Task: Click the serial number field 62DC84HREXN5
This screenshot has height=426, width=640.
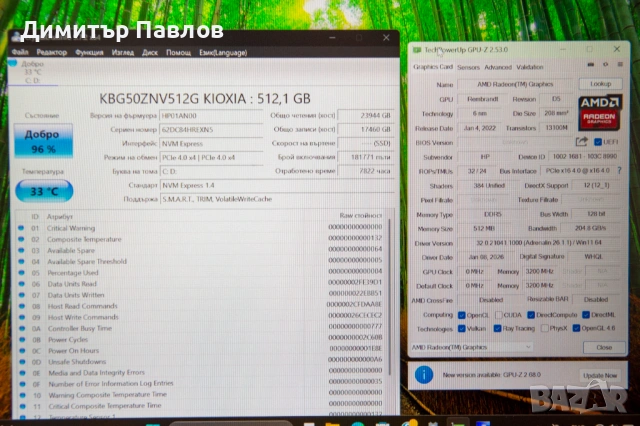Action: 211,130
